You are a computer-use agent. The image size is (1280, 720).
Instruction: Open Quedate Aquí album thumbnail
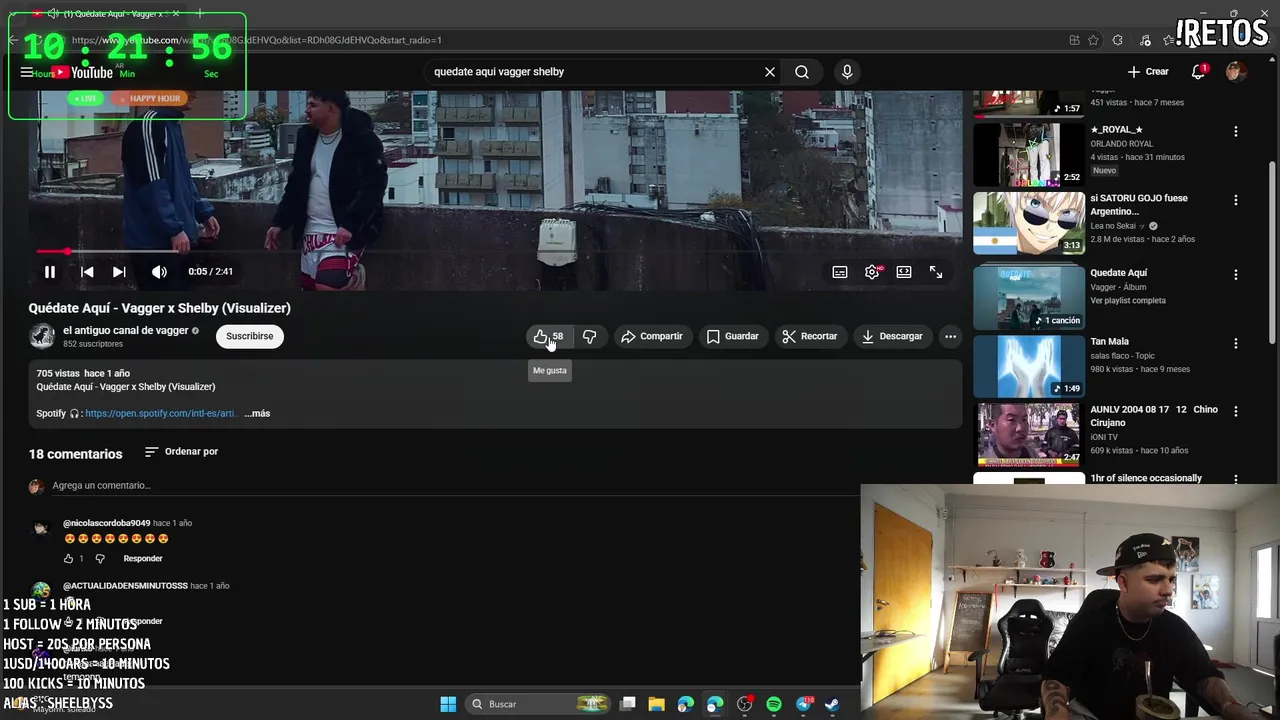point(1029,297)
